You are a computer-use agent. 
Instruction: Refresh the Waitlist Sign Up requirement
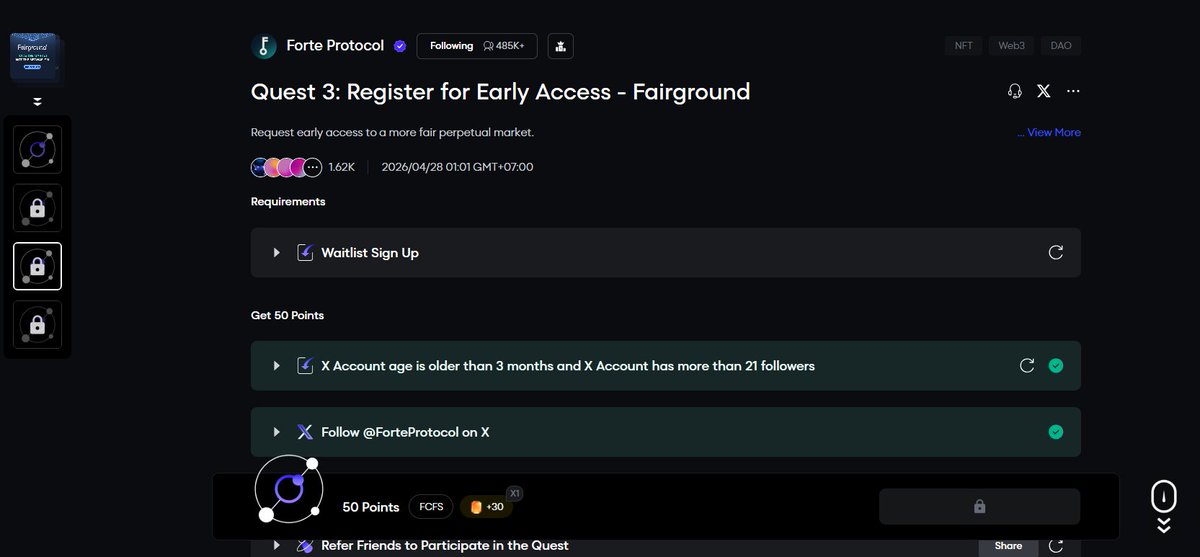[1056, 253]
